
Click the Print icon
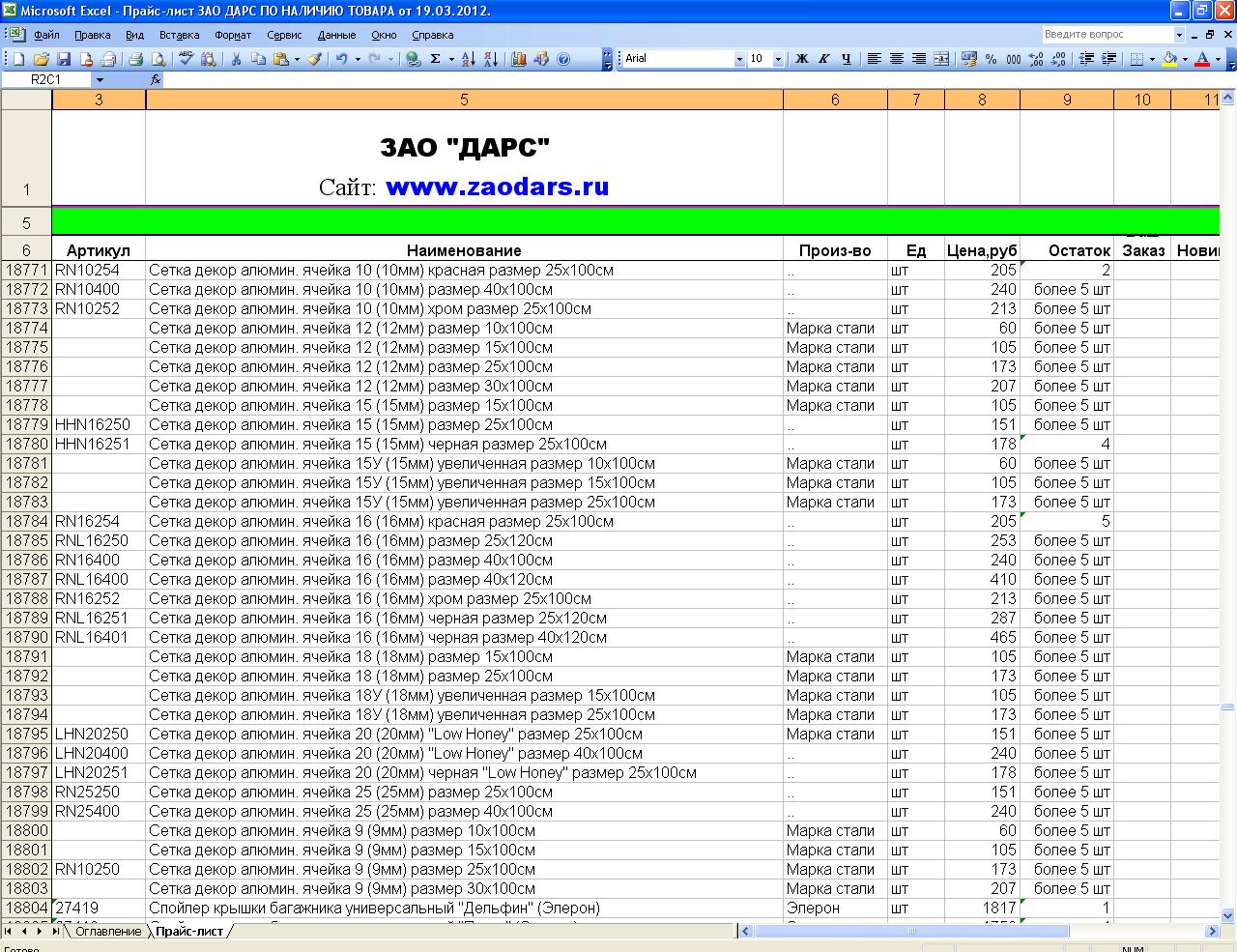pos(135,59)
